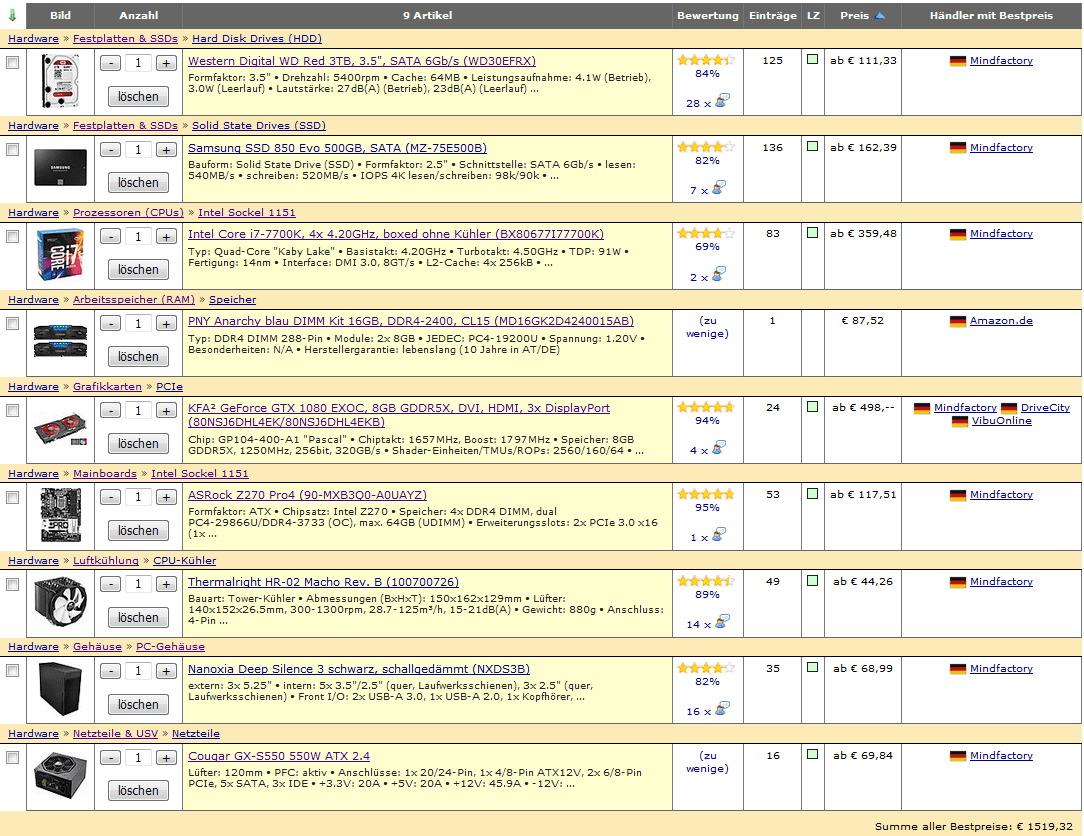Decrease quantity of PNY Anarchy RAM with minus

(111, 324)
